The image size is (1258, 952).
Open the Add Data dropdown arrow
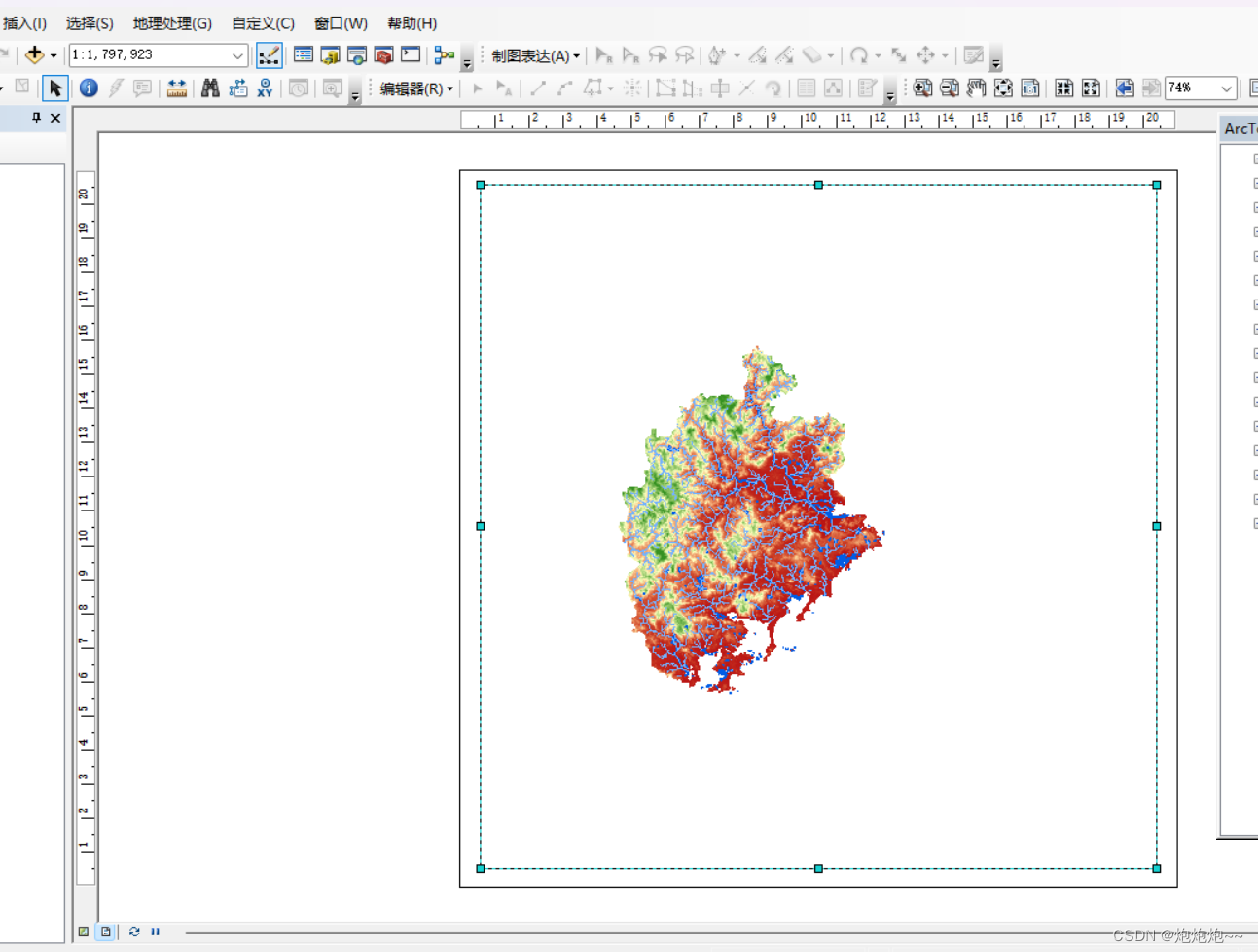coord(54,56)
